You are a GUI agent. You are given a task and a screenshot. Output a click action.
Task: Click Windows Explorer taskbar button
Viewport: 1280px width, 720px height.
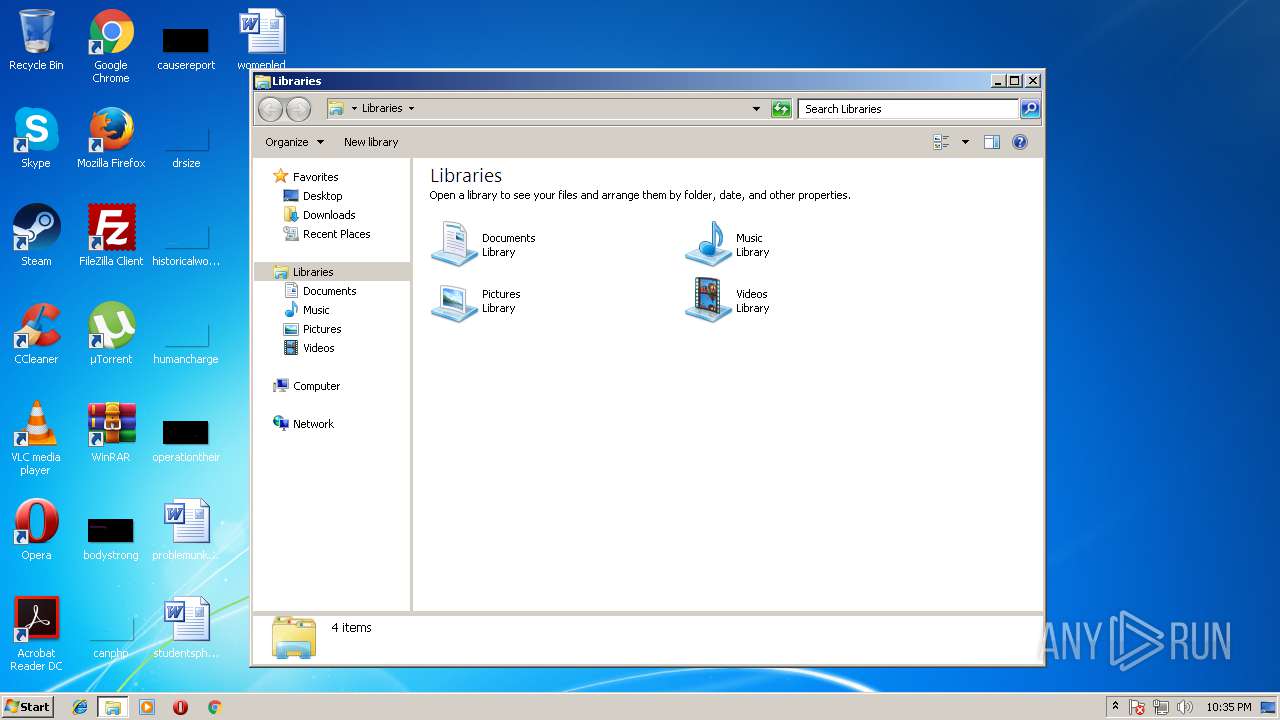click(x=113, y=707)
